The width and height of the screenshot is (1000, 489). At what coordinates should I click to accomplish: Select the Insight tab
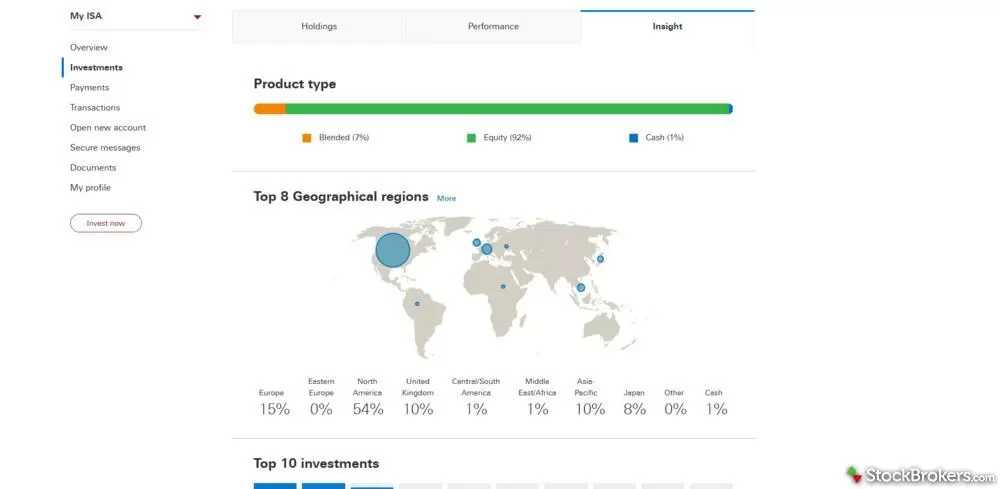pyautogui.click(x=667, y=27)
